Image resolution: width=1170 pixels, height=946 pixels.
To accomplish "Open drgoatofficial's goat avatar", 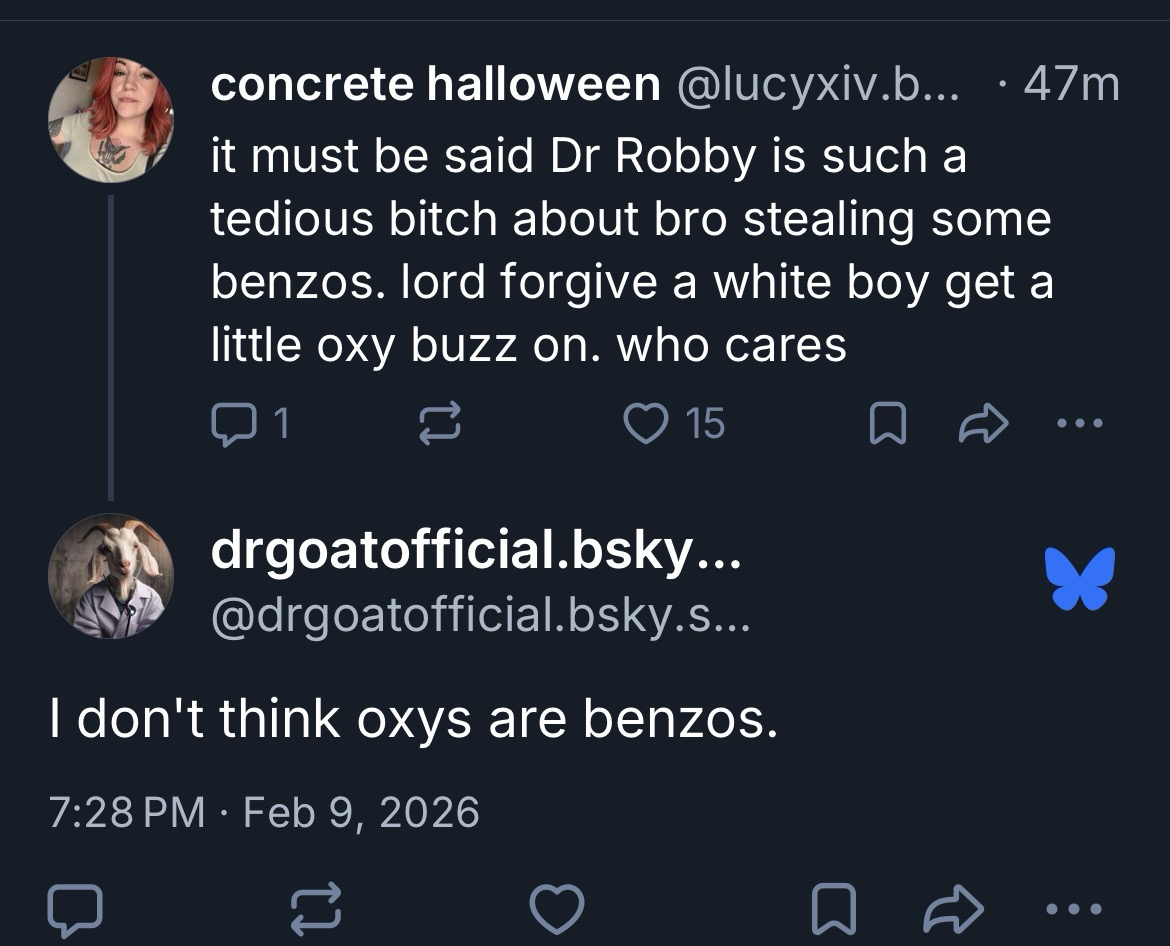I will click(x=111, y=577).
